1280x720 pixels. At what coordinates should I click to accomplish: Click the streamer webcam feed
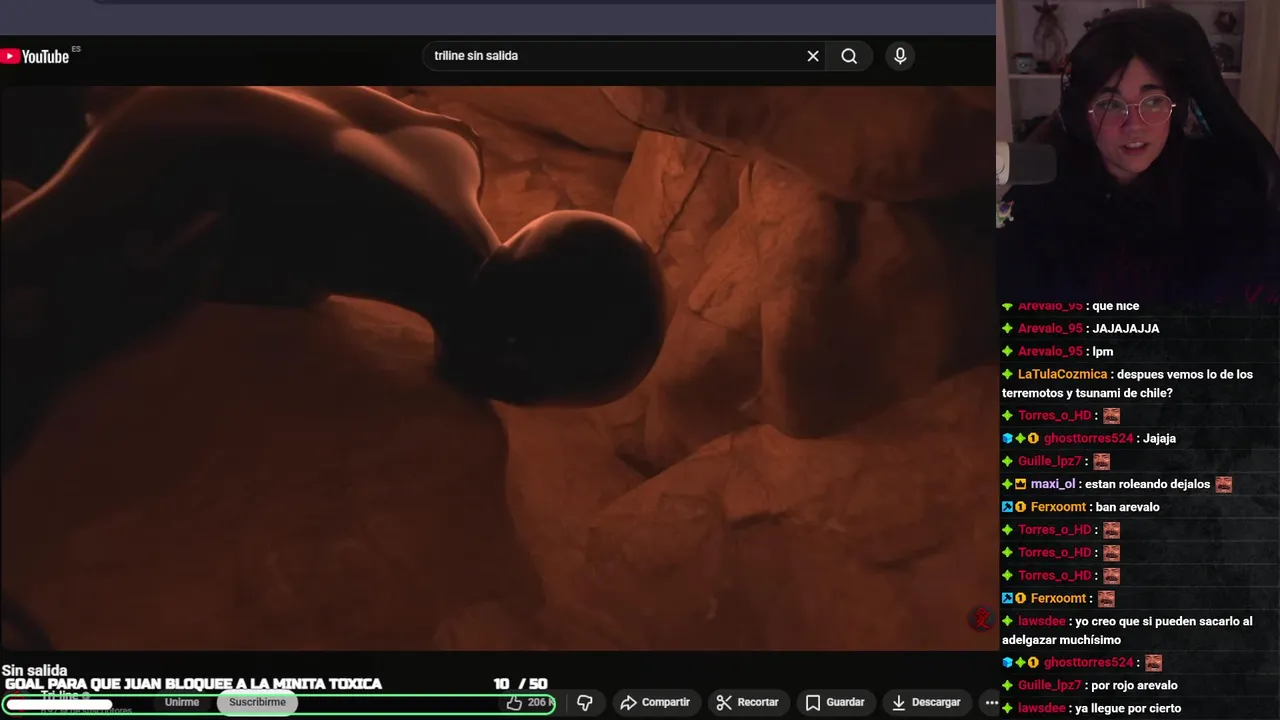coord(1138,148)
